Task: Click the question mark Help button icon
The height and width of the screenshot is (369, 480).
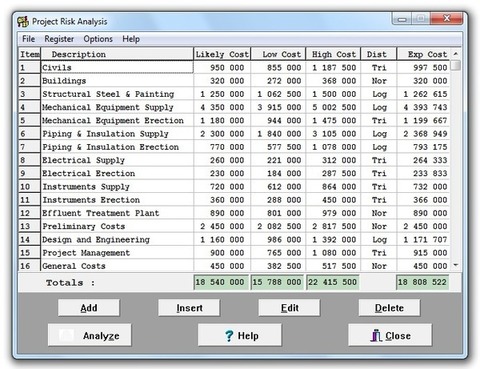Action: pos(229,336)
